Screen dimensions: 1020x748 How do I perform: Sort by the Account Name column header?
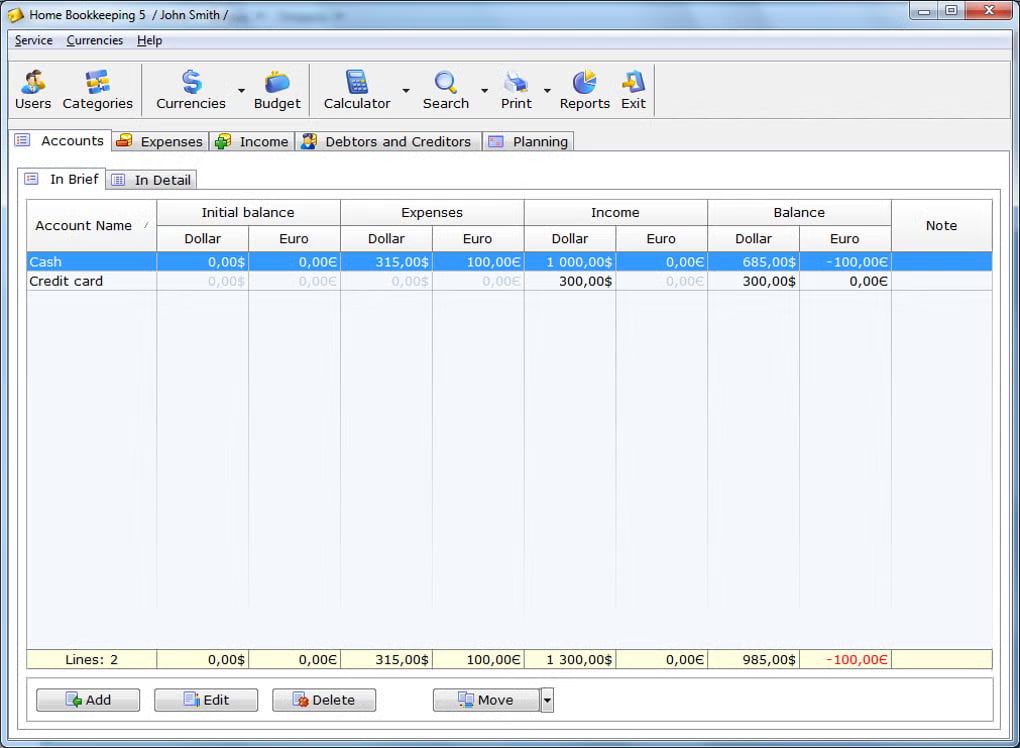[92, 225]
